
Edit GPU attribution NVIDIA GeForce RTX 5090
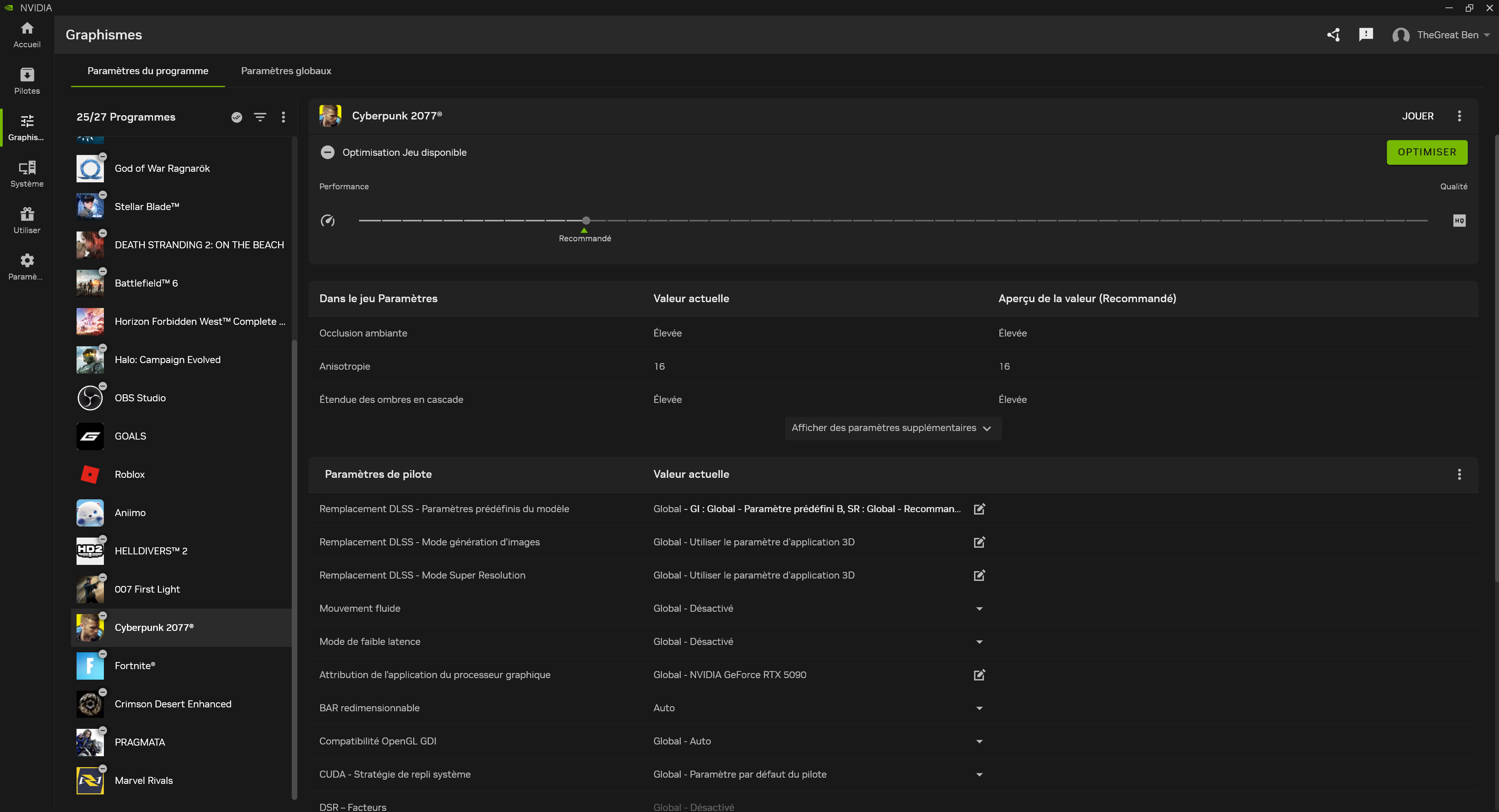[x=980, y=675]
